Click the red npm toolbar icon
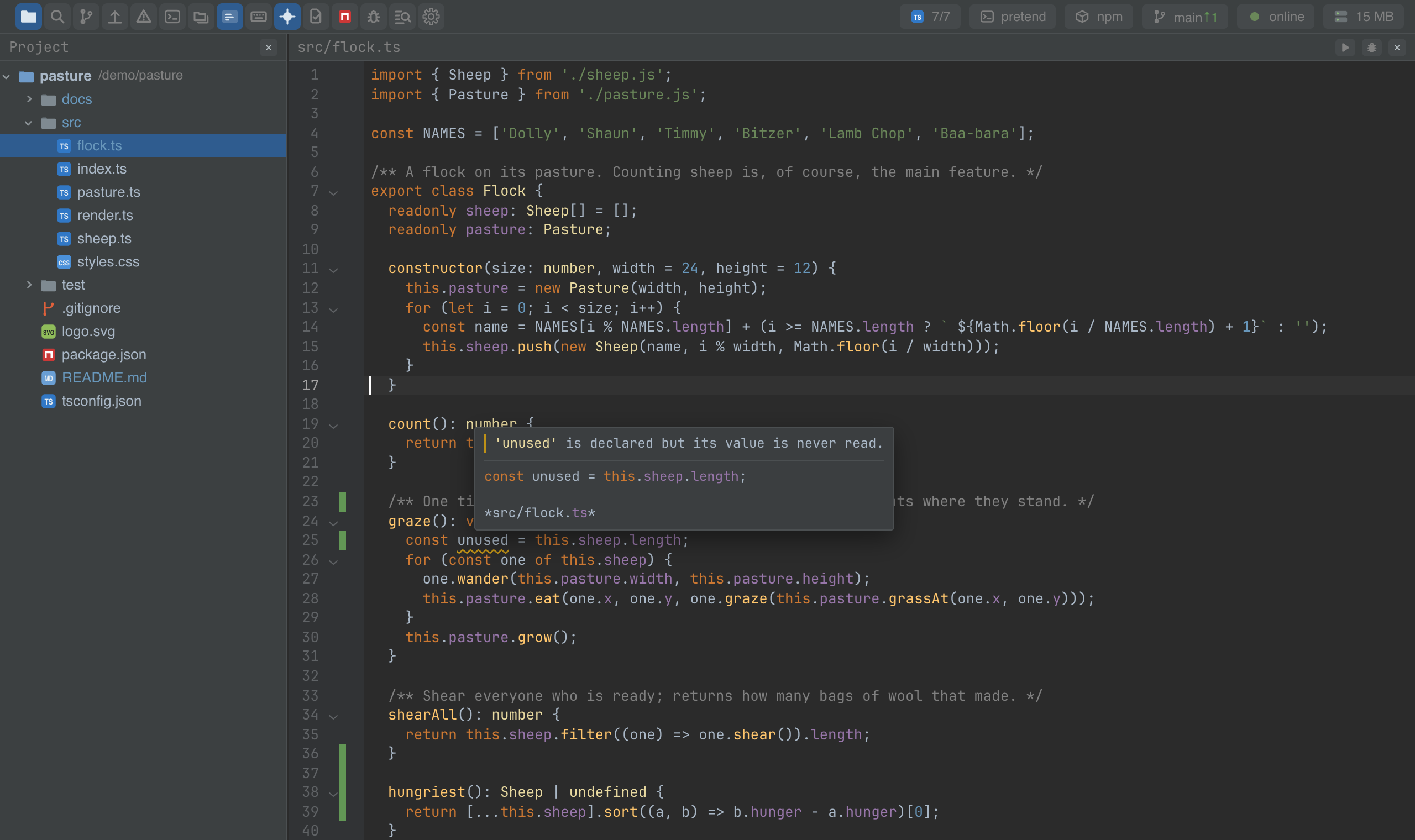This screenshot has width=1415, height=840. [345, 17]
